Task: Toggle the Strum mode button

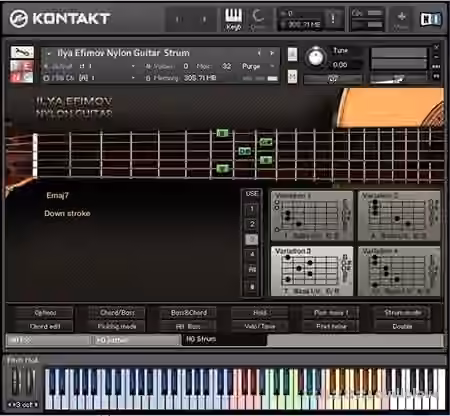Action: [402, 313]
